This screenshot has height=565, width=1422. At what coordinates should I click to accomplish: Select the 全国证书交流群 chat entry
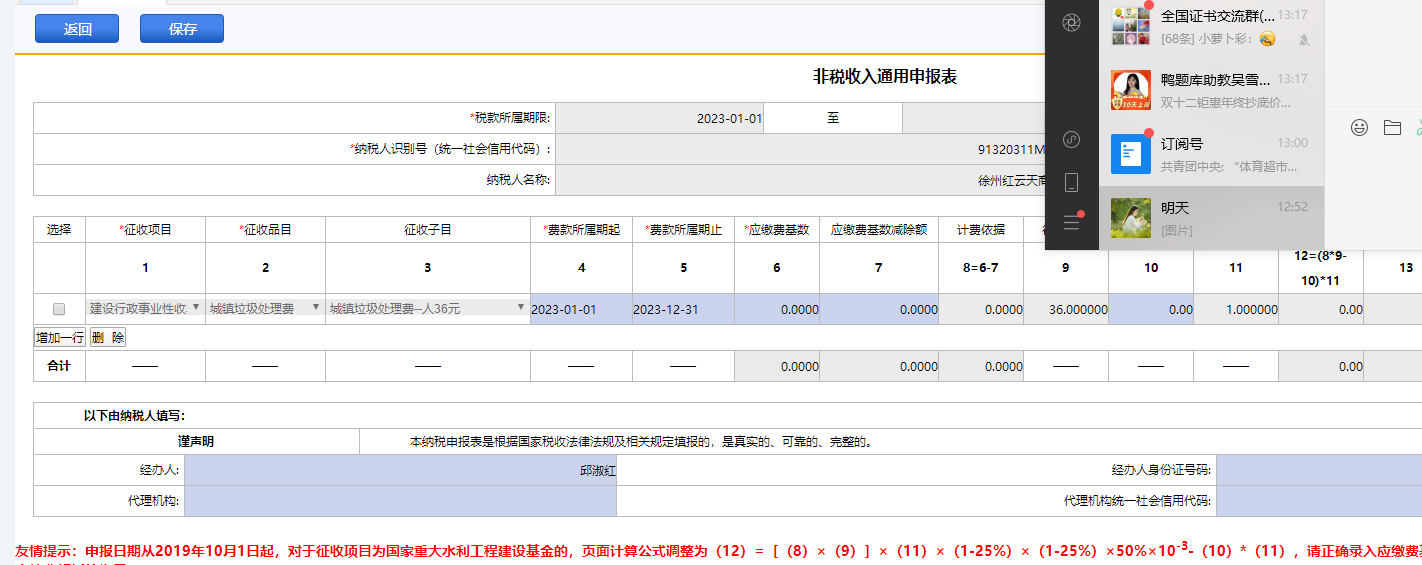click(1211, 27)
